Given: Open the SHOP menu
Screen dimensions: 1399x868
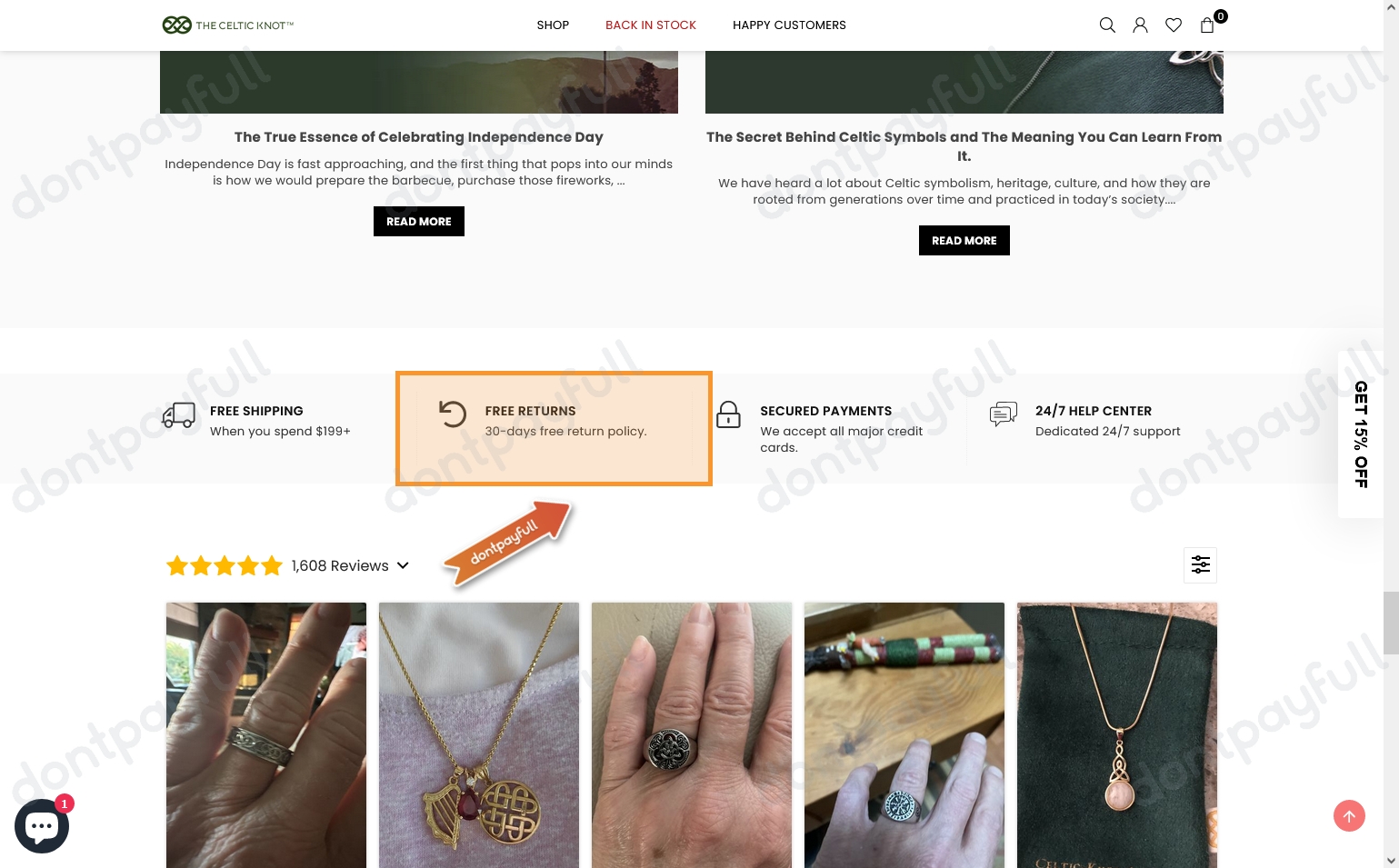Looking at the screenshot, I should coord(553,25).
